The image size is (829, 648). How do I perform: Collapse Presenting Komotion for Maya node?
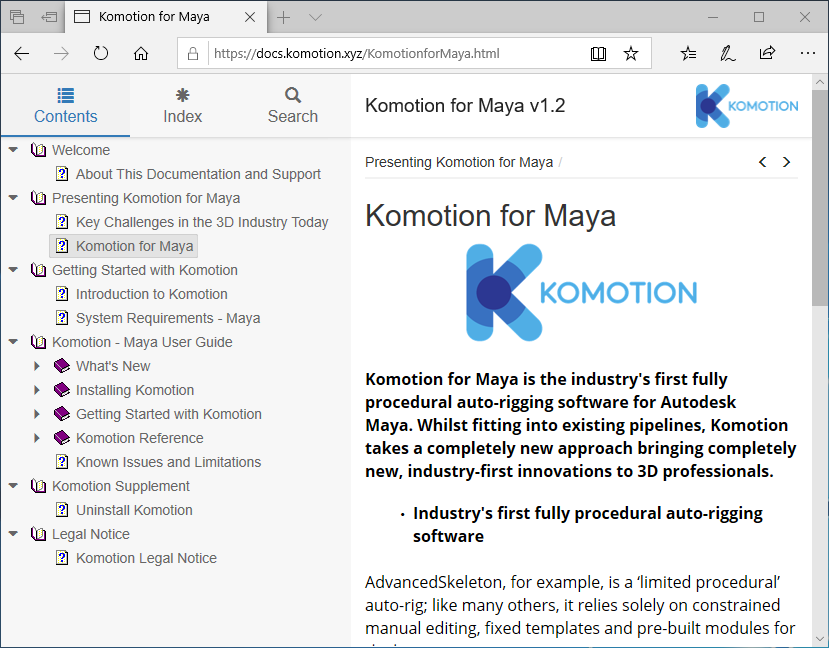(x=14, y=198)
